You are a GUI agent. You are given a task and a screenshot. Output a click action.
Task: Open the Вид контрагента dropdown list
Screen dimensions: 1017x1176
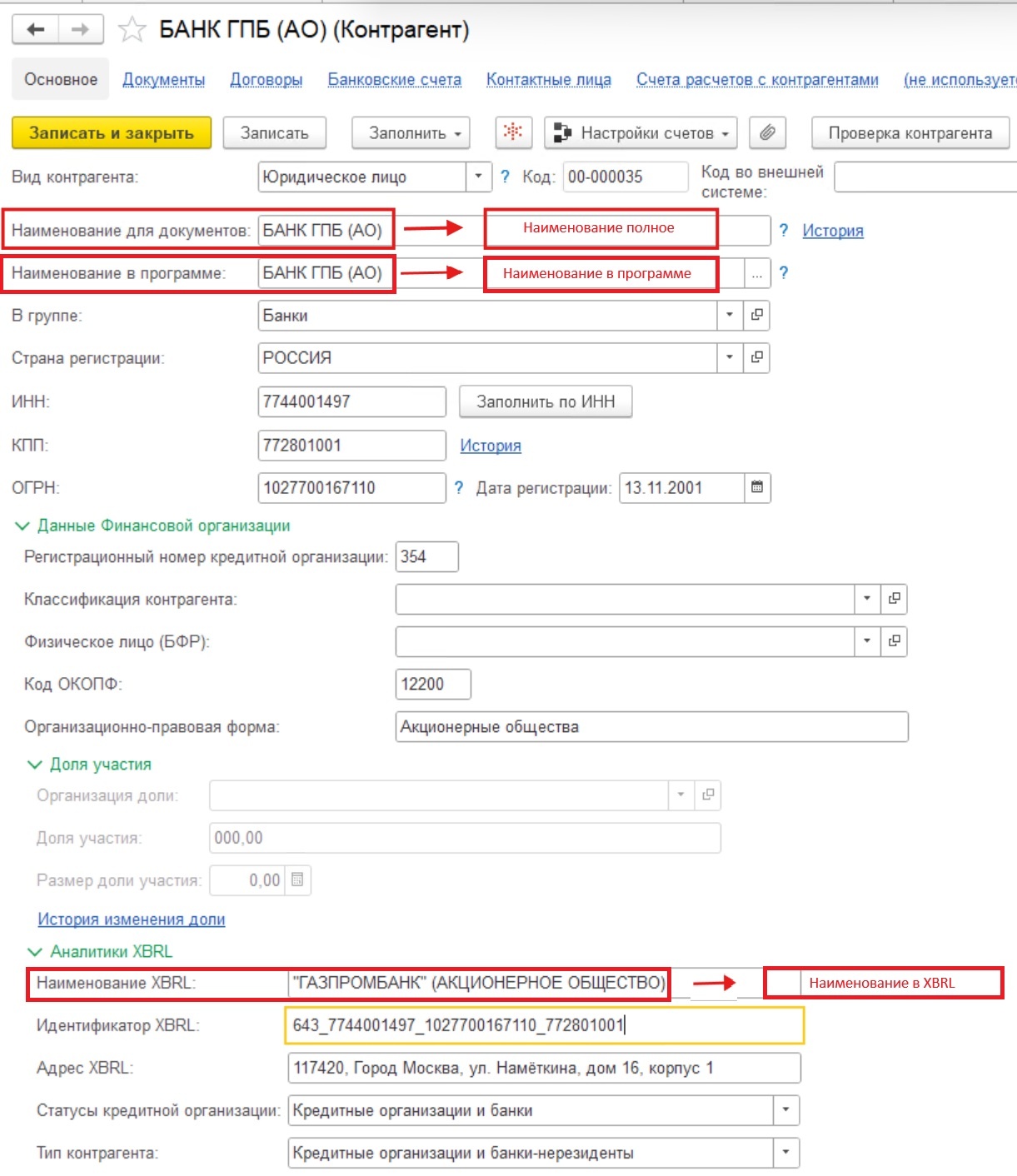(477, 177)
